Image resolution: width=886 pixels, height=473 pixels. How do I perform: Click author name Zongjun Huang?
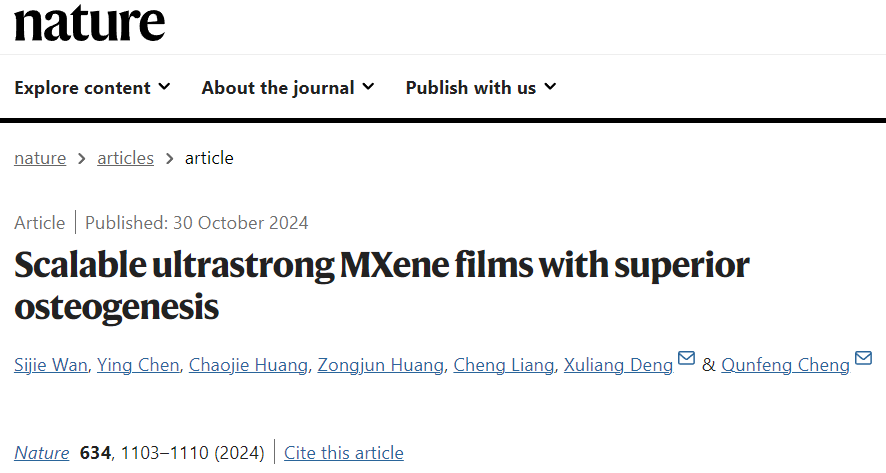click(380, 365)
